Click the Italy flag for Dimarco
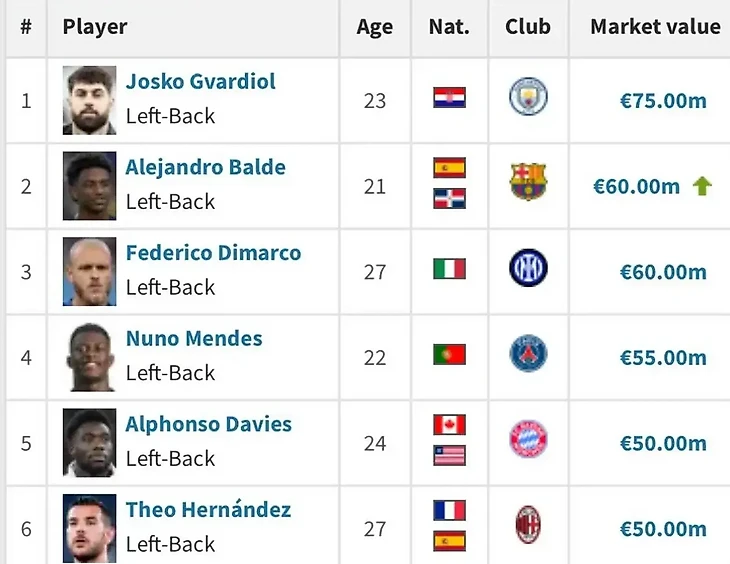 (x=449, y=269)
